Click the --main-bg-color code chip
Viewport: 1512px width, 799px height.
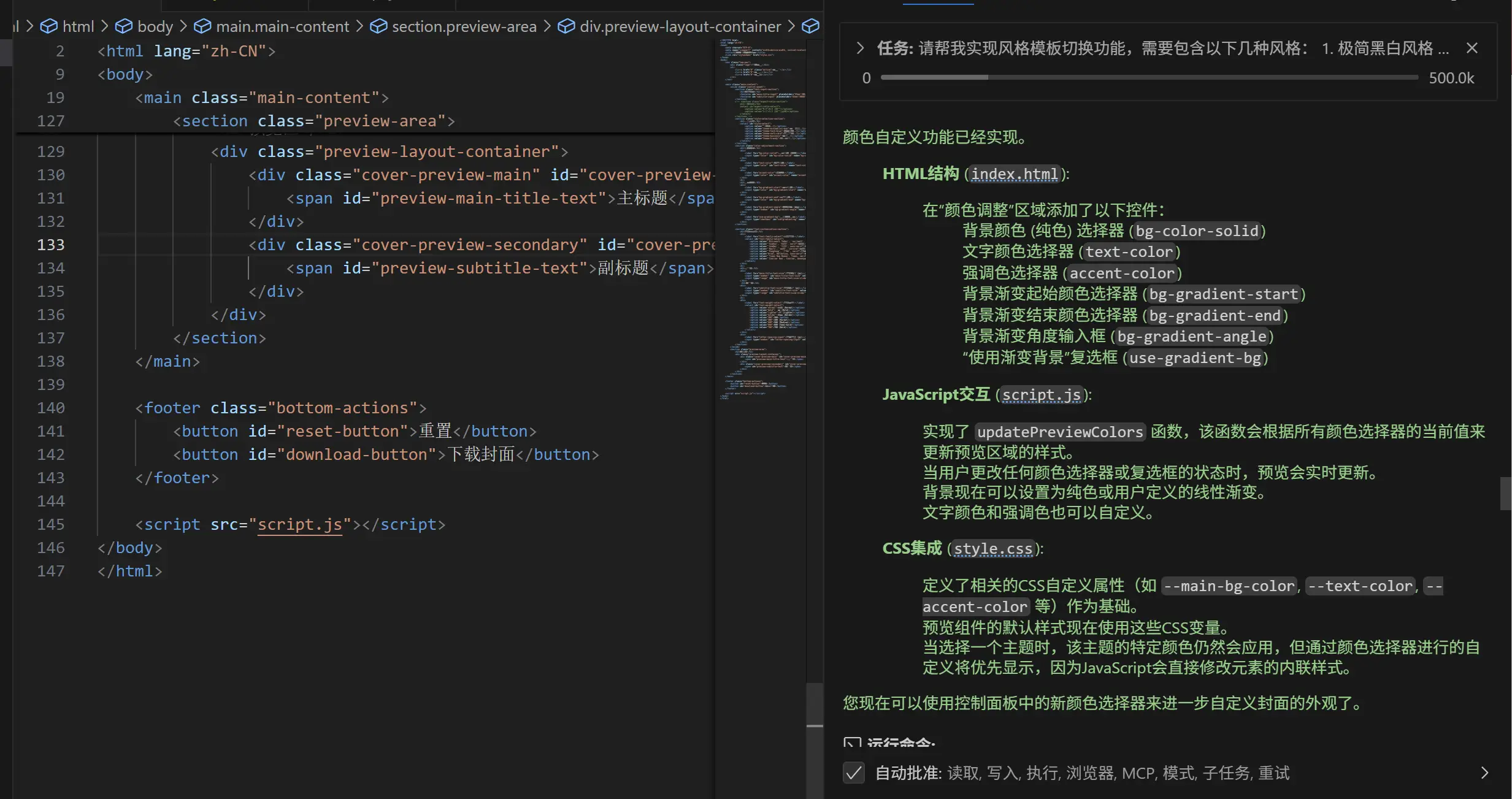pos(1229,586)
